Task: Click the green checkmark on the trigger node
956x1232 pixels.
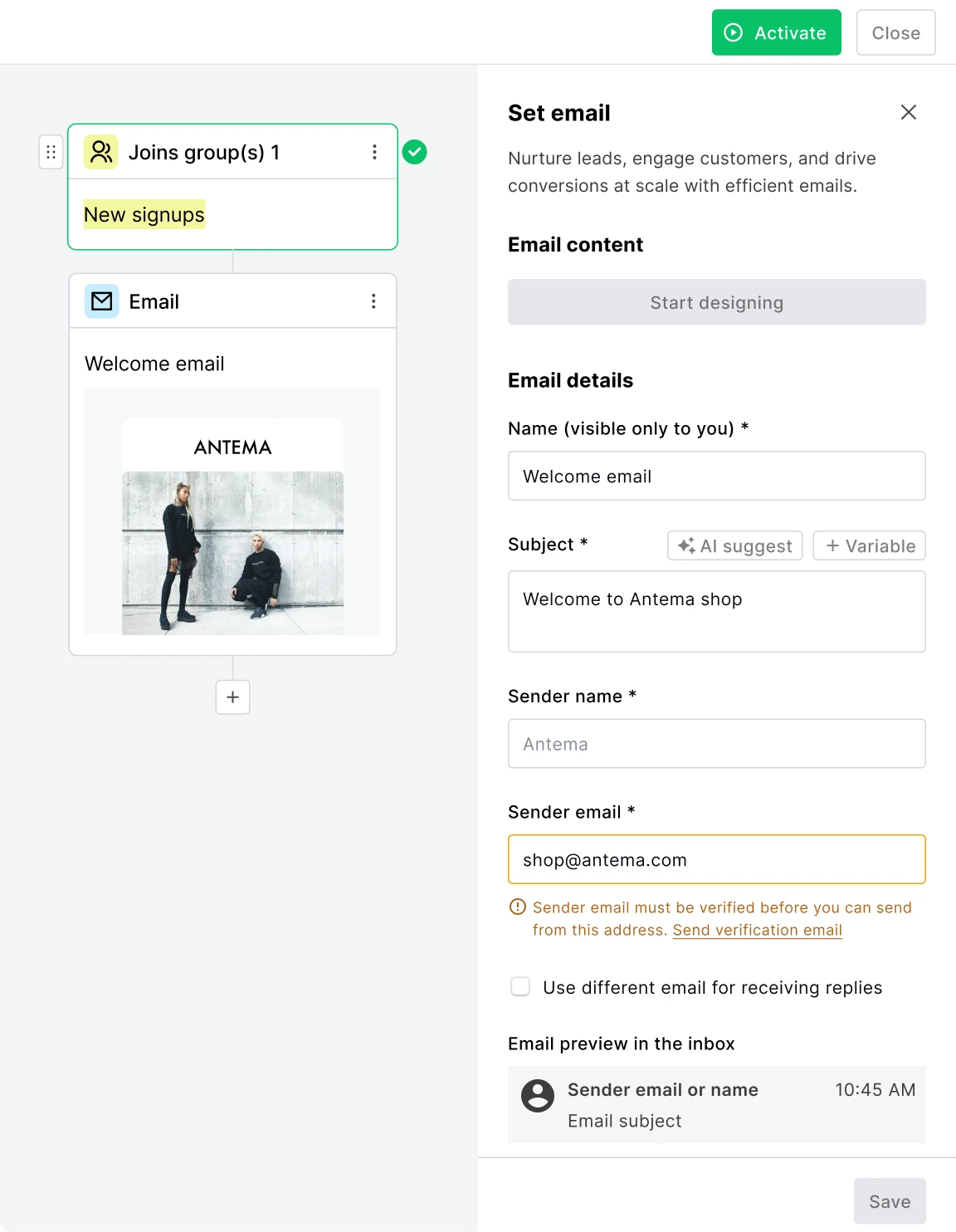Action: 415,152
